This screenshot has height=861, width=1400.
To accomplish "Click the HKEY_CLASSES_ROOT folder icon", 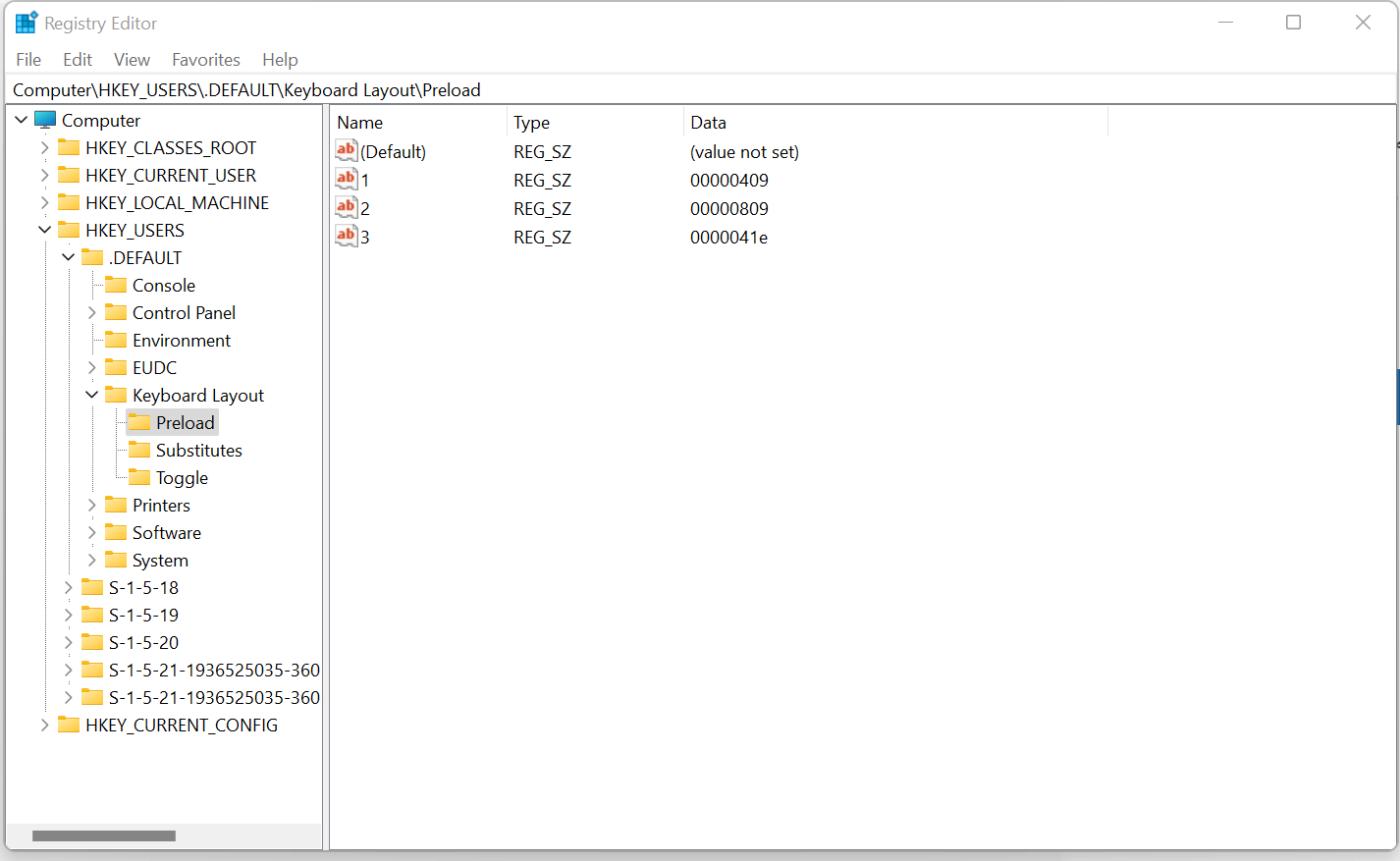I will point(69,147).
